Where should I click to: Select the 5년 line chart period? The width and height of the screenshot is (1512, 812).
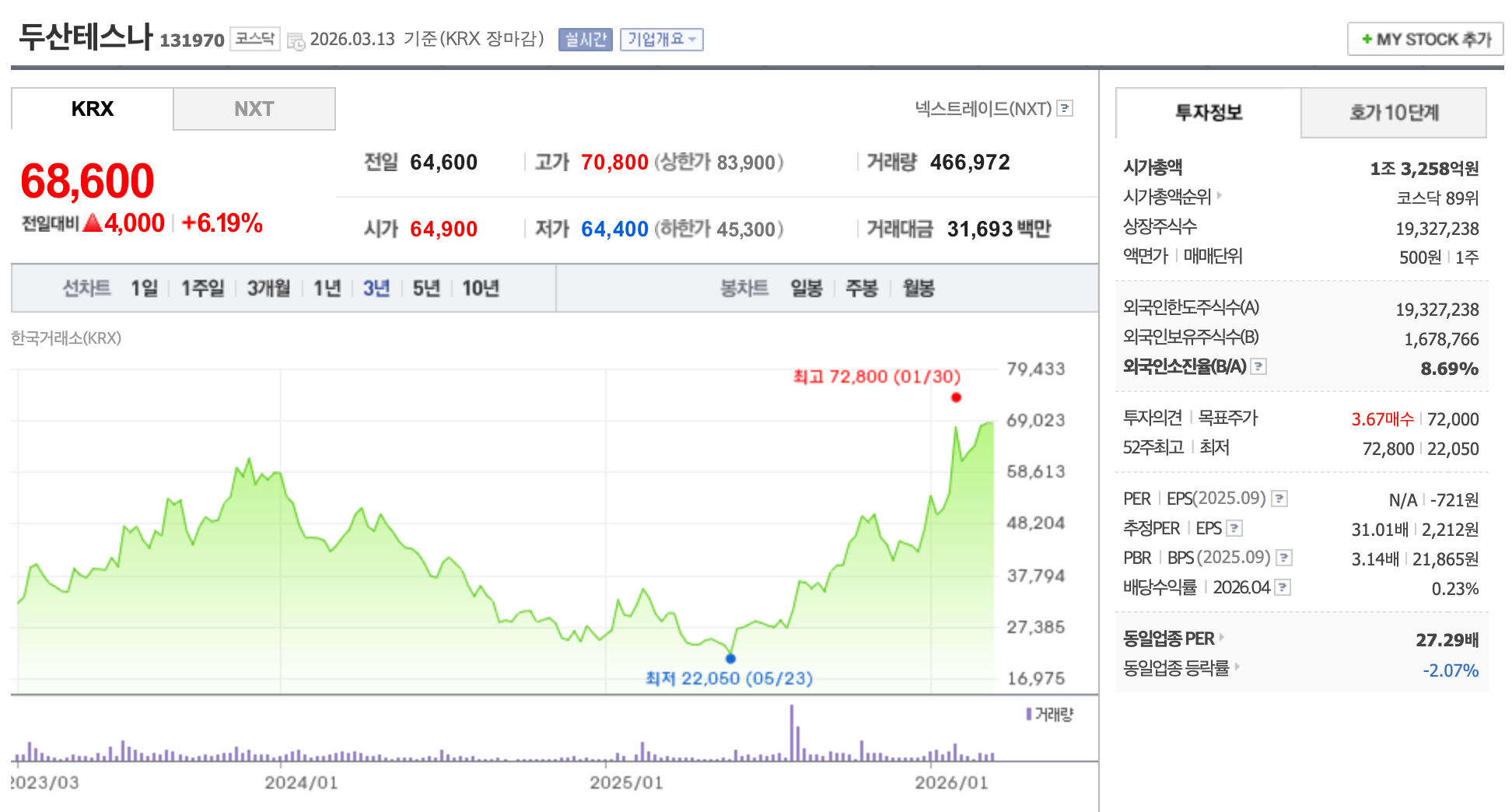point(426,289)
